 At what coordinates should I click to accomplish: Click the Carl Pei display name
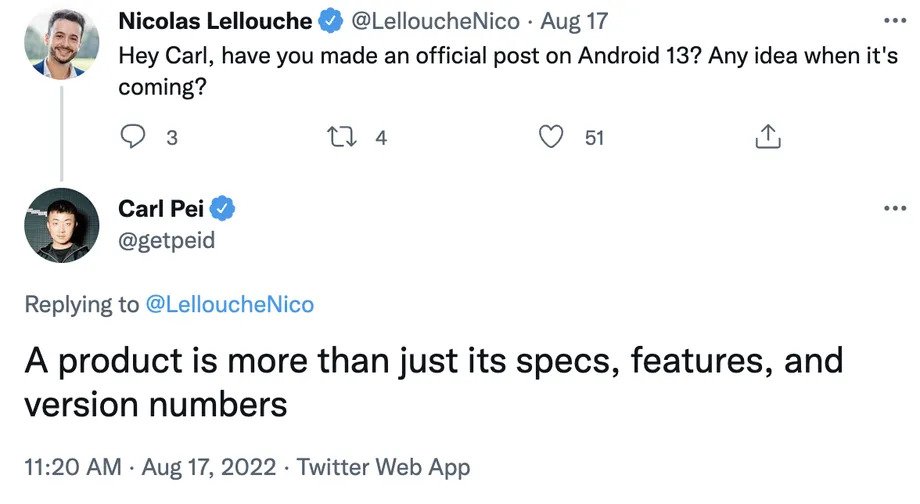point(161,209)
